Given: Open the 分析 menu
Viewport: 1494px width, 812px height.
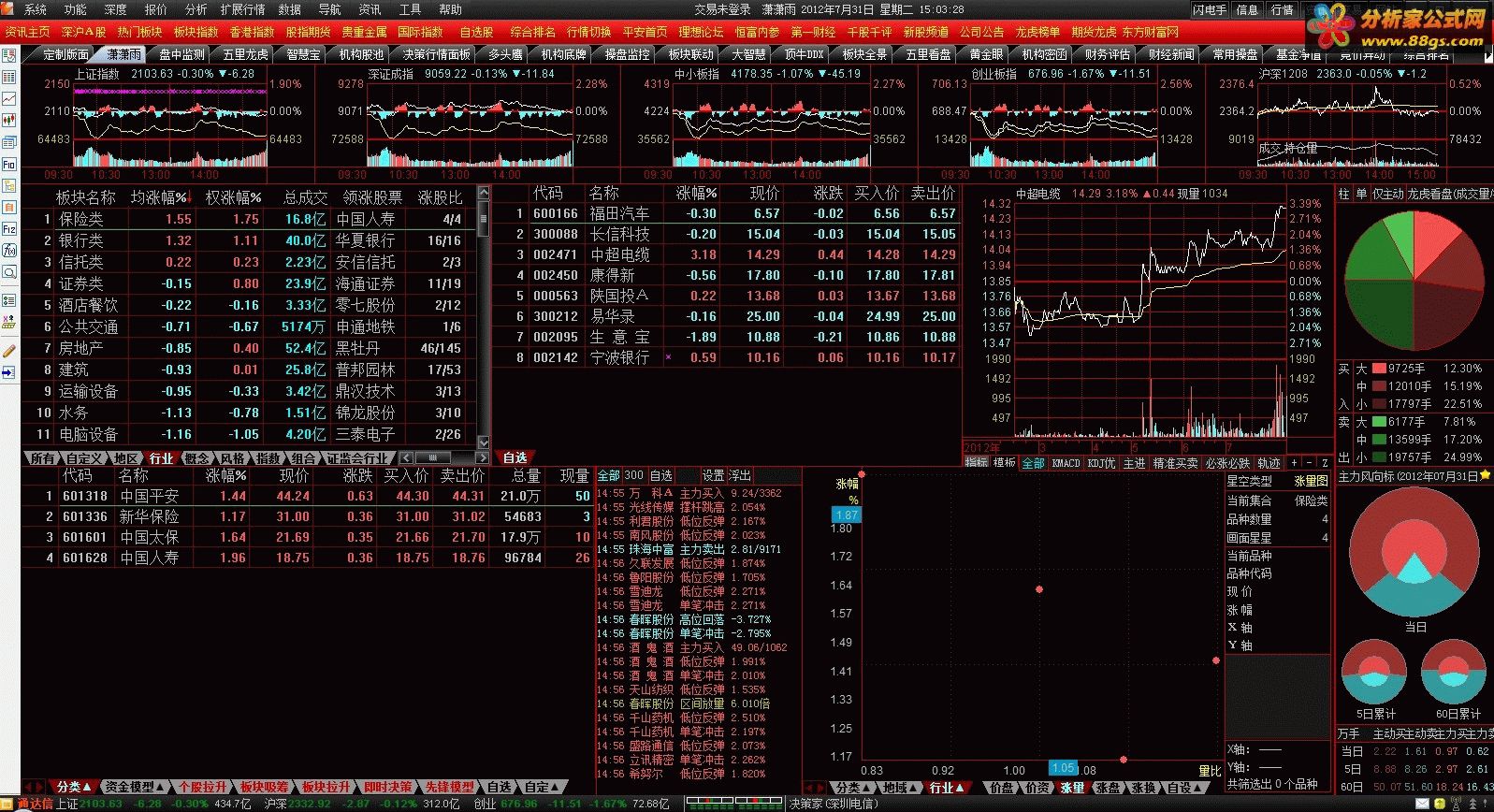Looking at the screenshot, I should (x=196, y=9).
